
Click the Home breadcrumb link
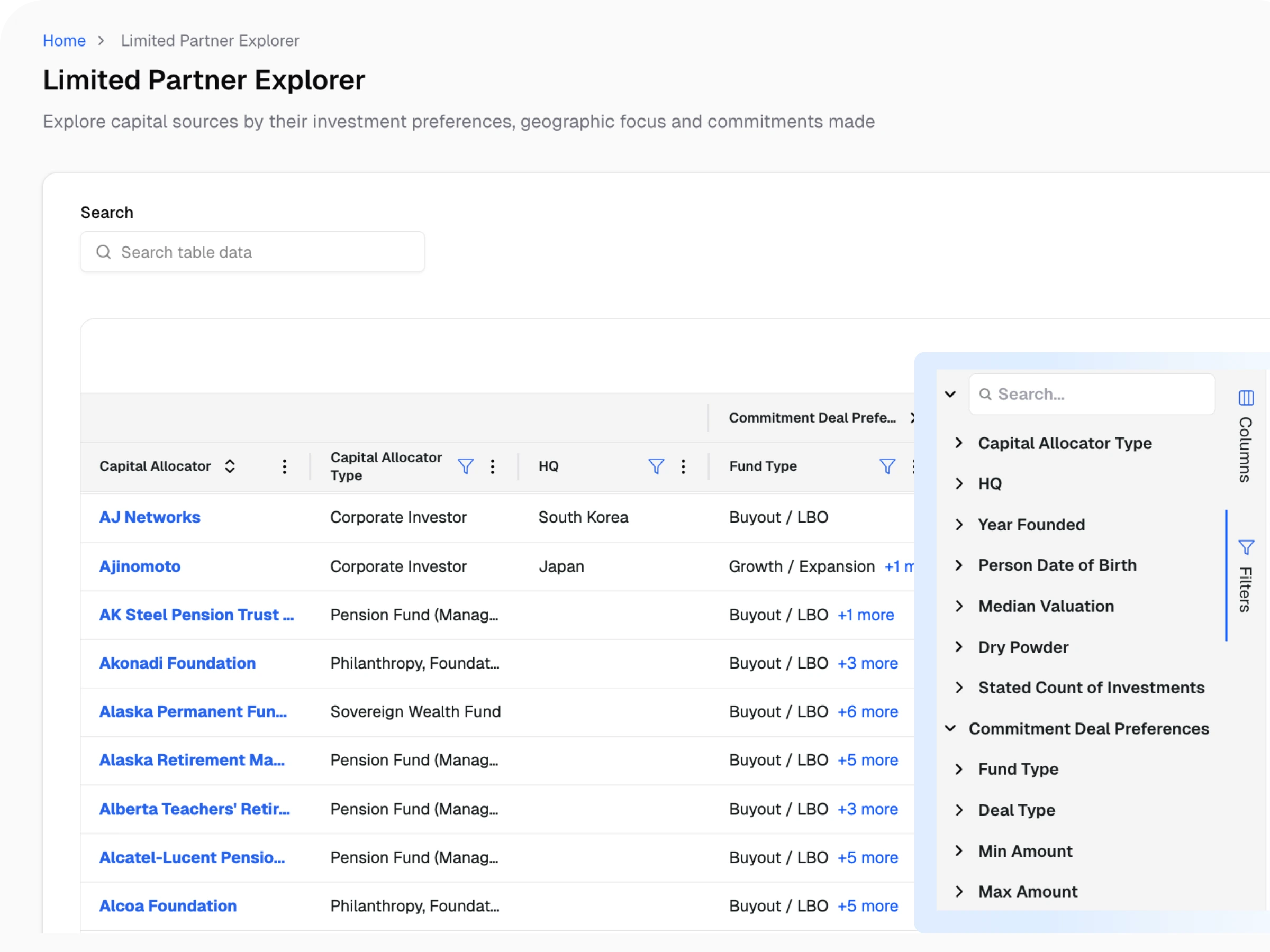point(63,41)
